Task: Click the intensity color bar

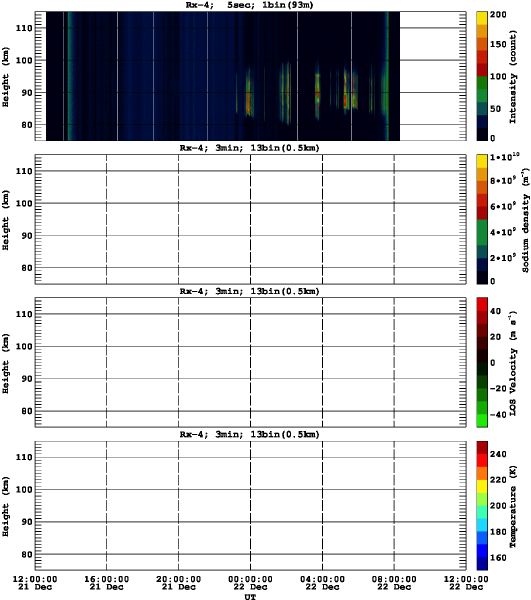Action: point(482,76)
